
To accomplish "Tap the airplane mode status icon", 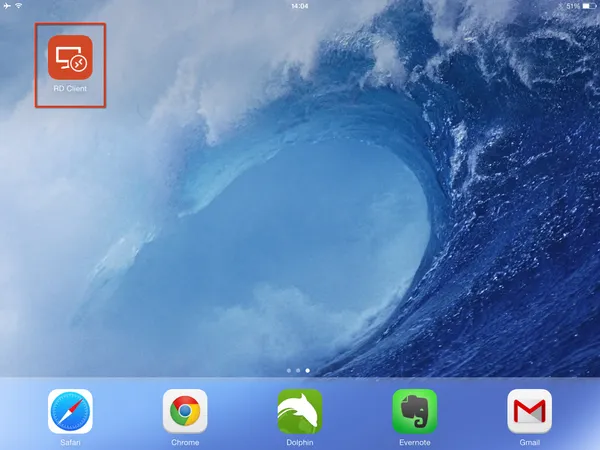I will (x=7, y=6).
